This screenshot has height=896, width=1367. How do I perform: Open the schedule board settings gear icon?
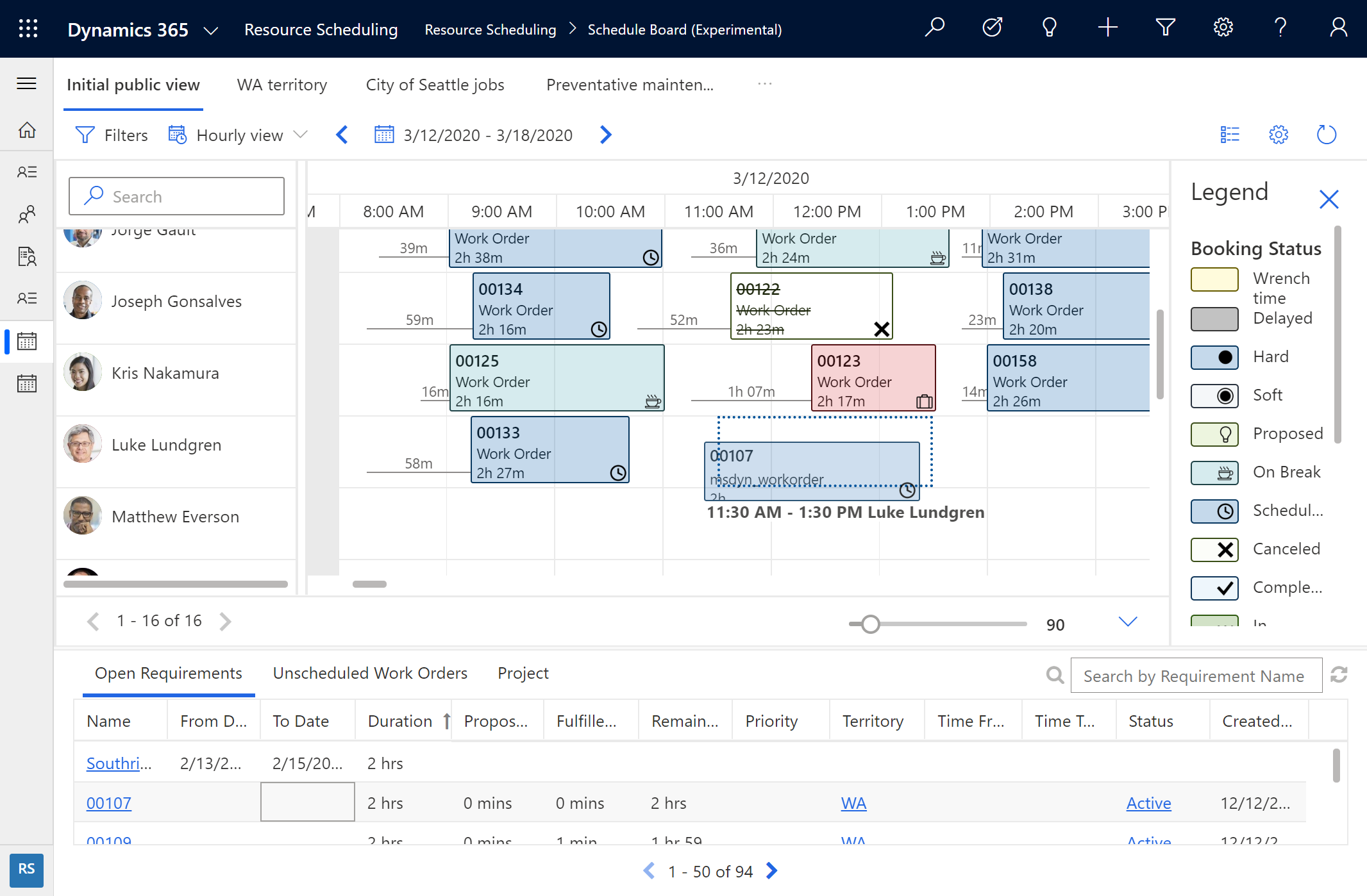point(1278,135)
